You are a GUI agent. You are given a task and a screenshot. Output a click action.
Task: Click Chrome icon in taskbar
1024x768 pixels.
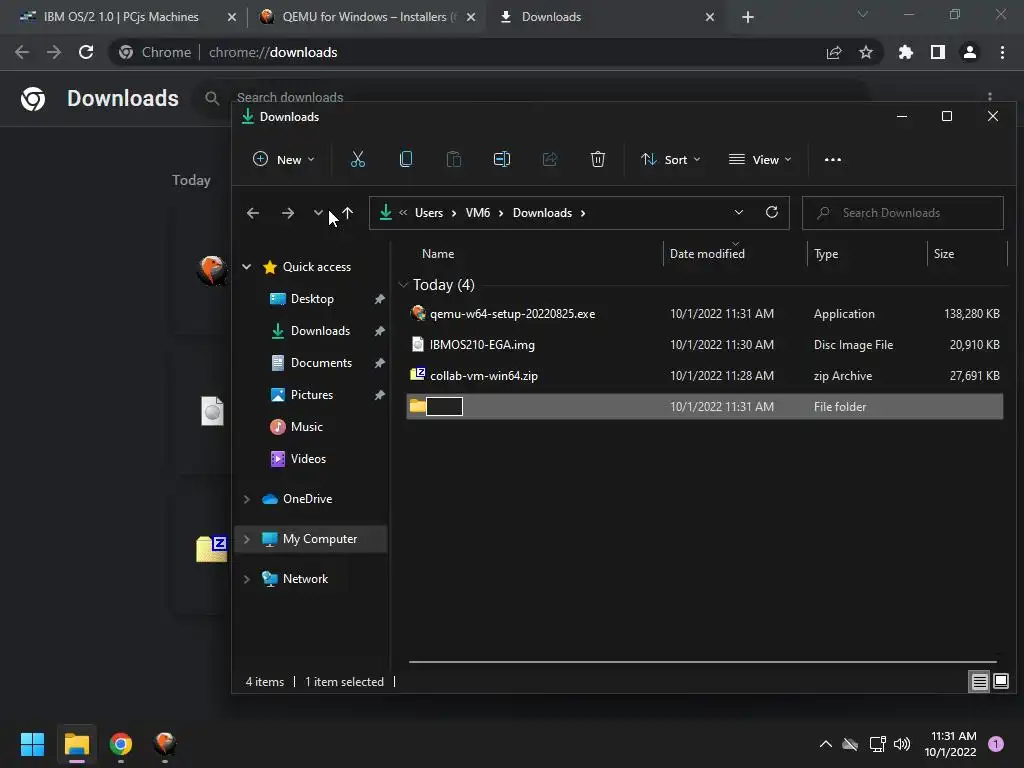point(121,744)
